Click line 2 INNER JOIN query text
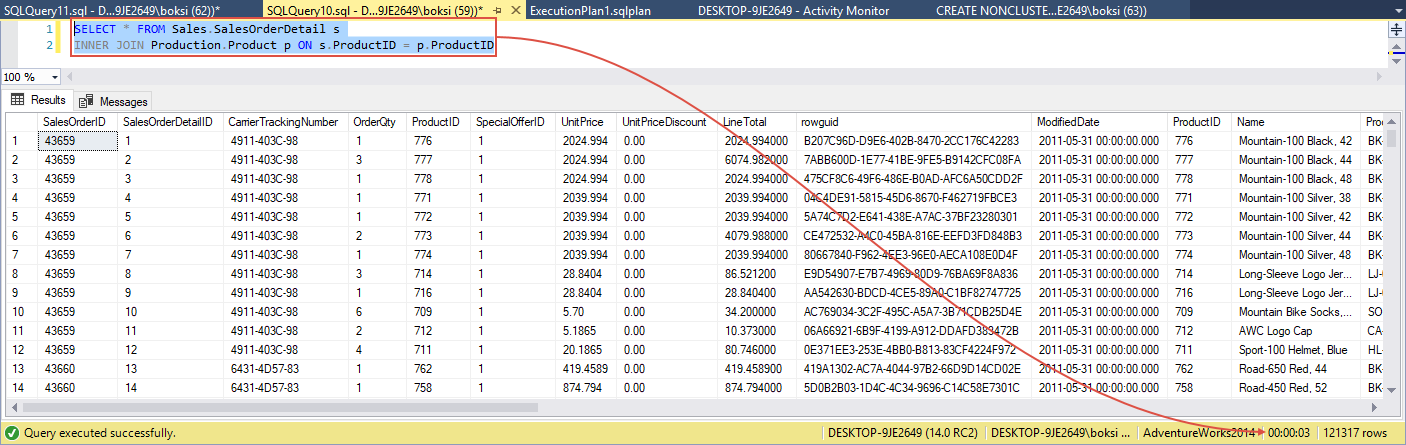 [x=283, y=46]
